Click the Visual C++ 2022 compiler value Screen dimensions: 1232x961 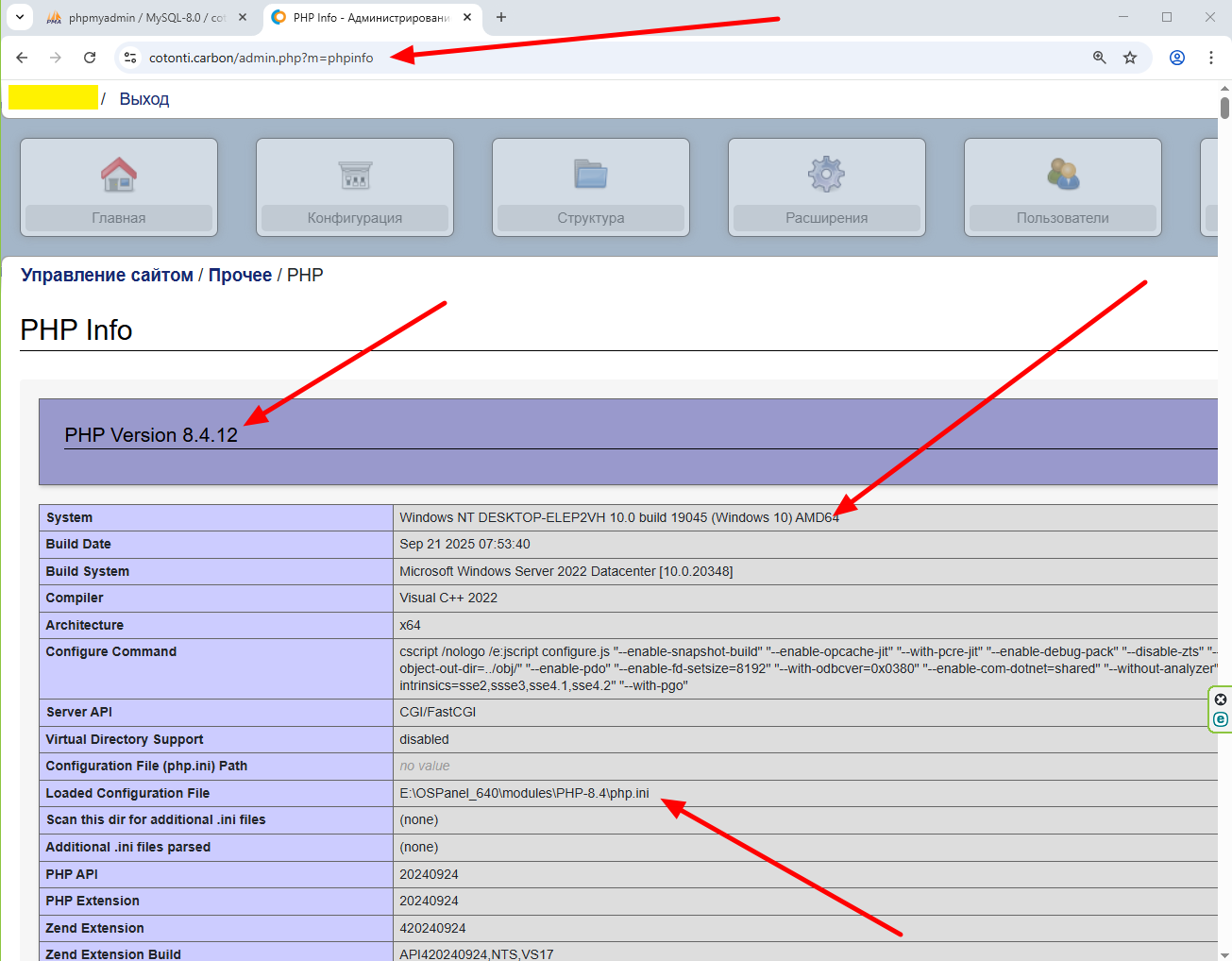(x=448, y=598)
